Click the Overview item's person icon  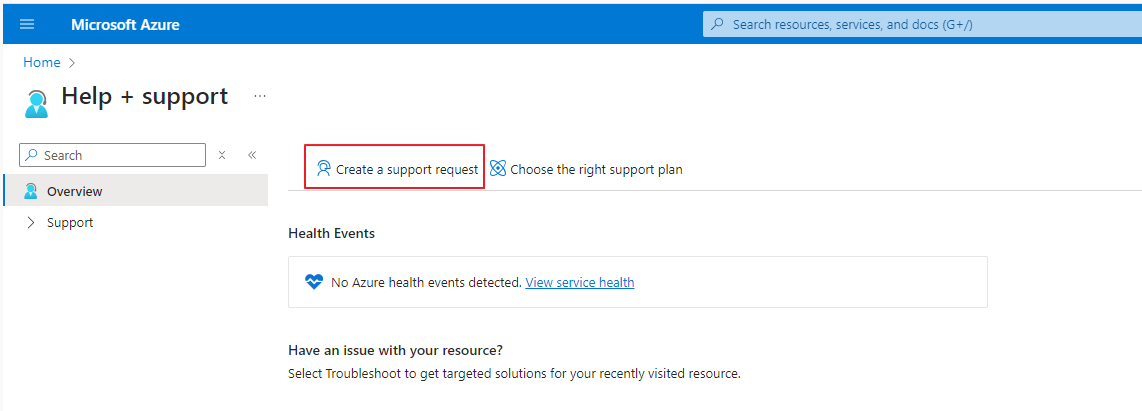tap(31, 191)
